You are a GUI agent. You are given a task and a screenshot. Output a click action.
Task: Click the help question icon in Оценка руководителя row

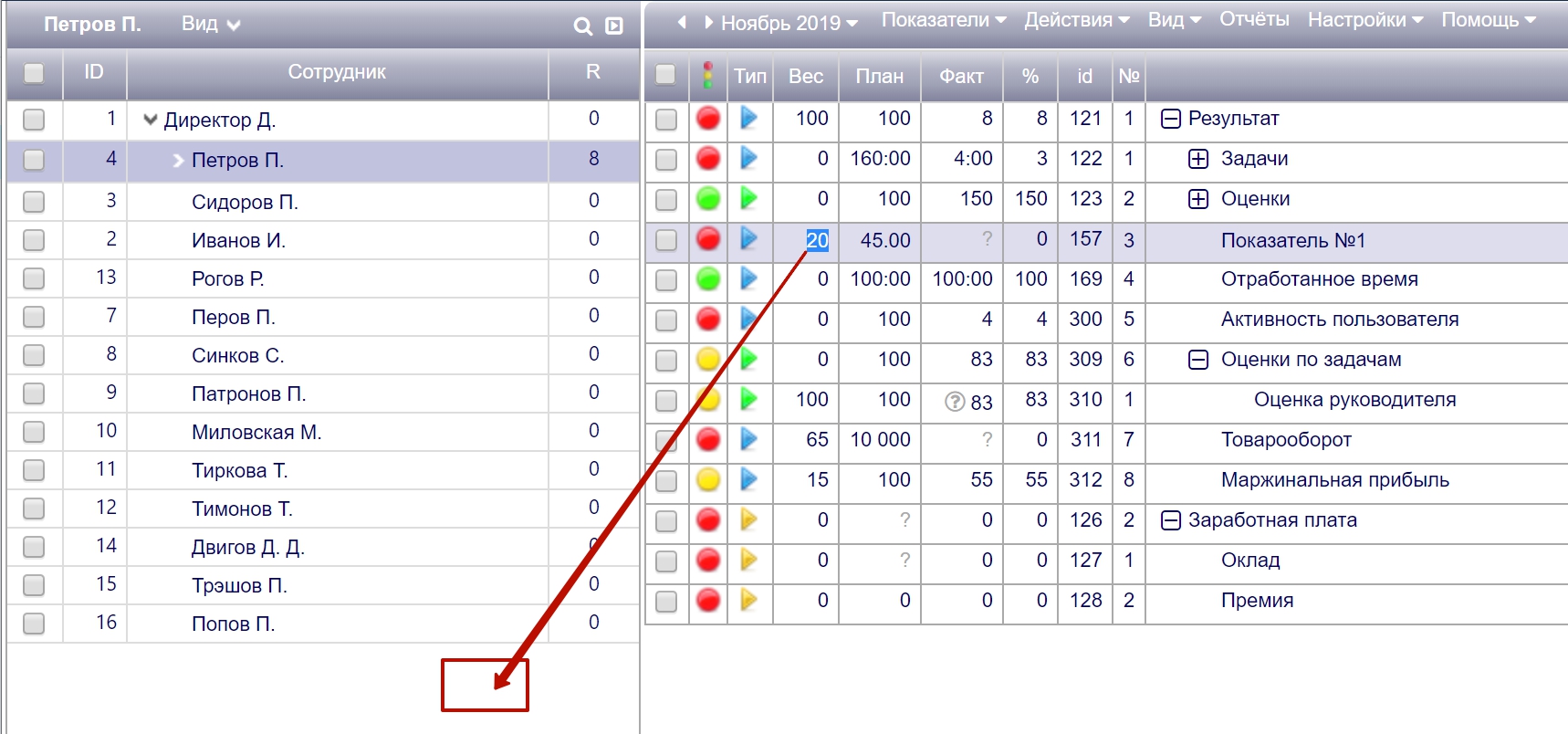point(955,402)
